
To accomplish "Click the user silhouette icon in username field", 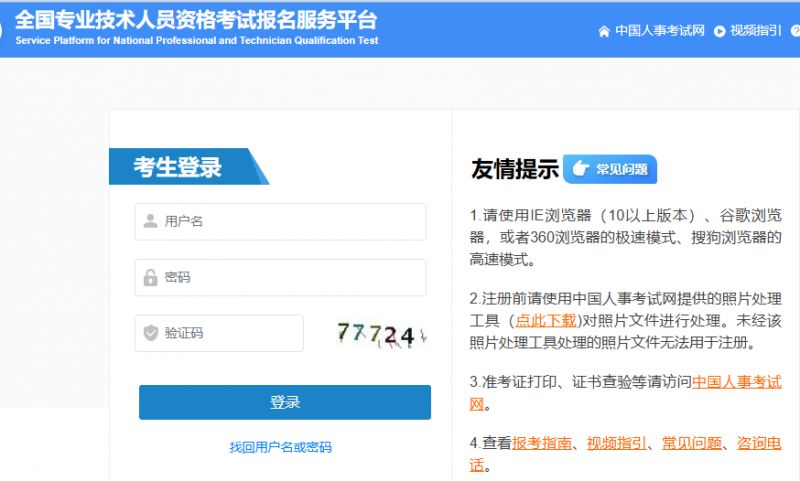I will pyautogui.click(x=151, y=221).
